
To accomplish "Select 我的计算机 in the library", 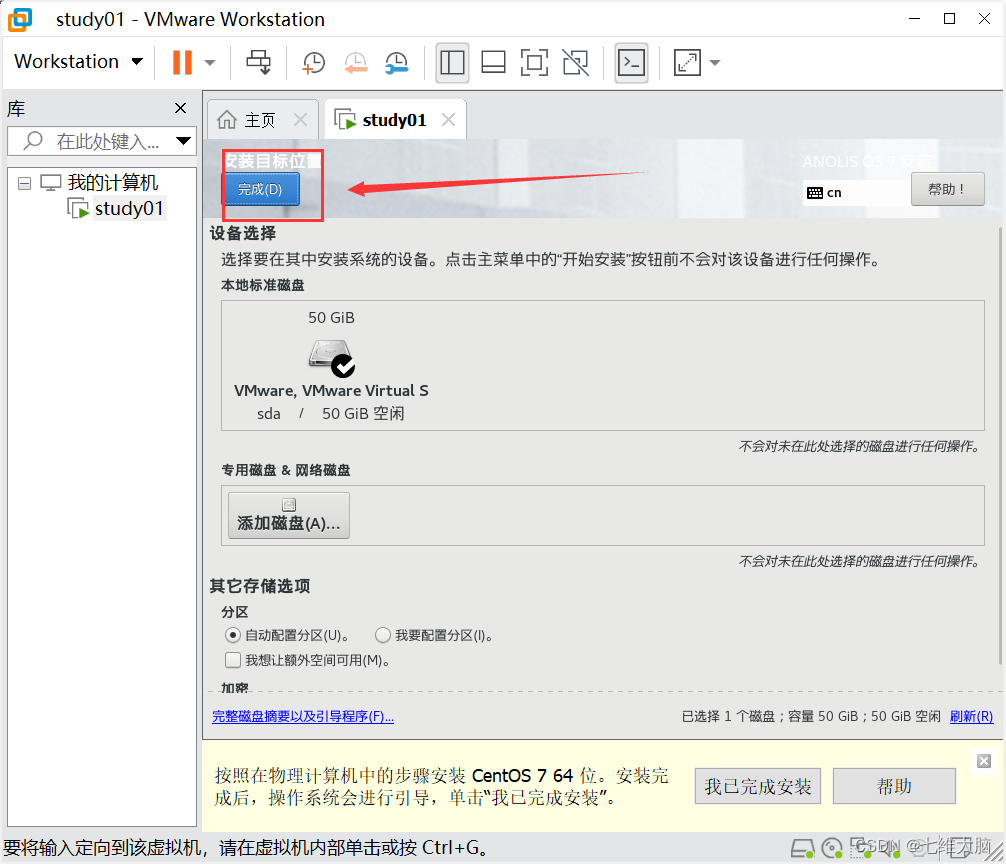I will tap(113, 183).
